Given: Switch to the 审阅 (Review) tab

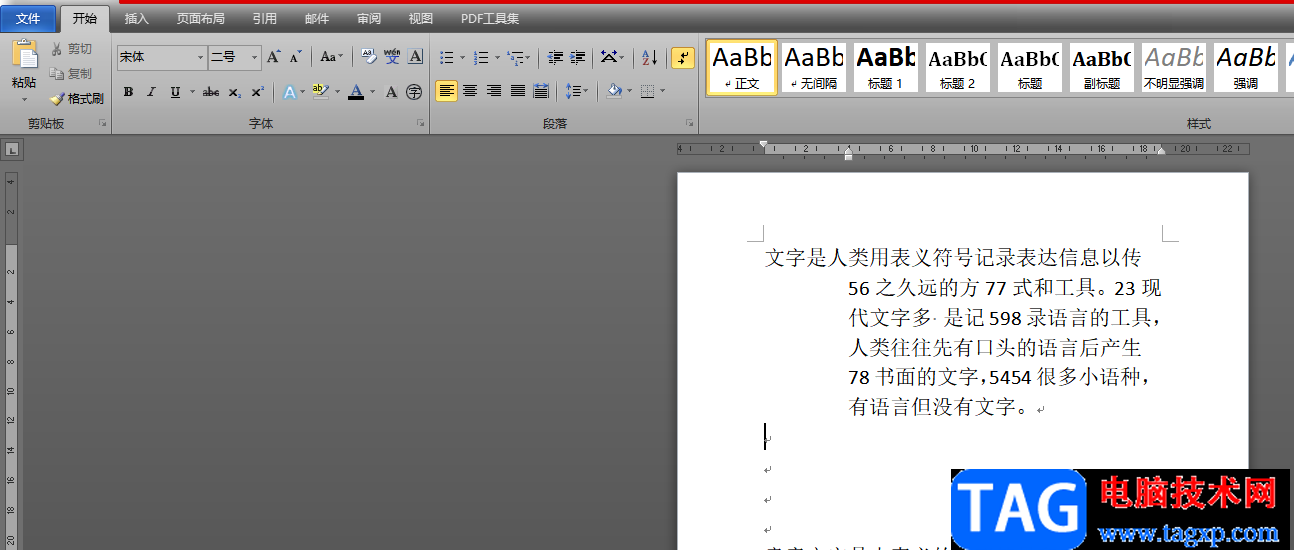Looking at the screenshot, I should [369, 18].
